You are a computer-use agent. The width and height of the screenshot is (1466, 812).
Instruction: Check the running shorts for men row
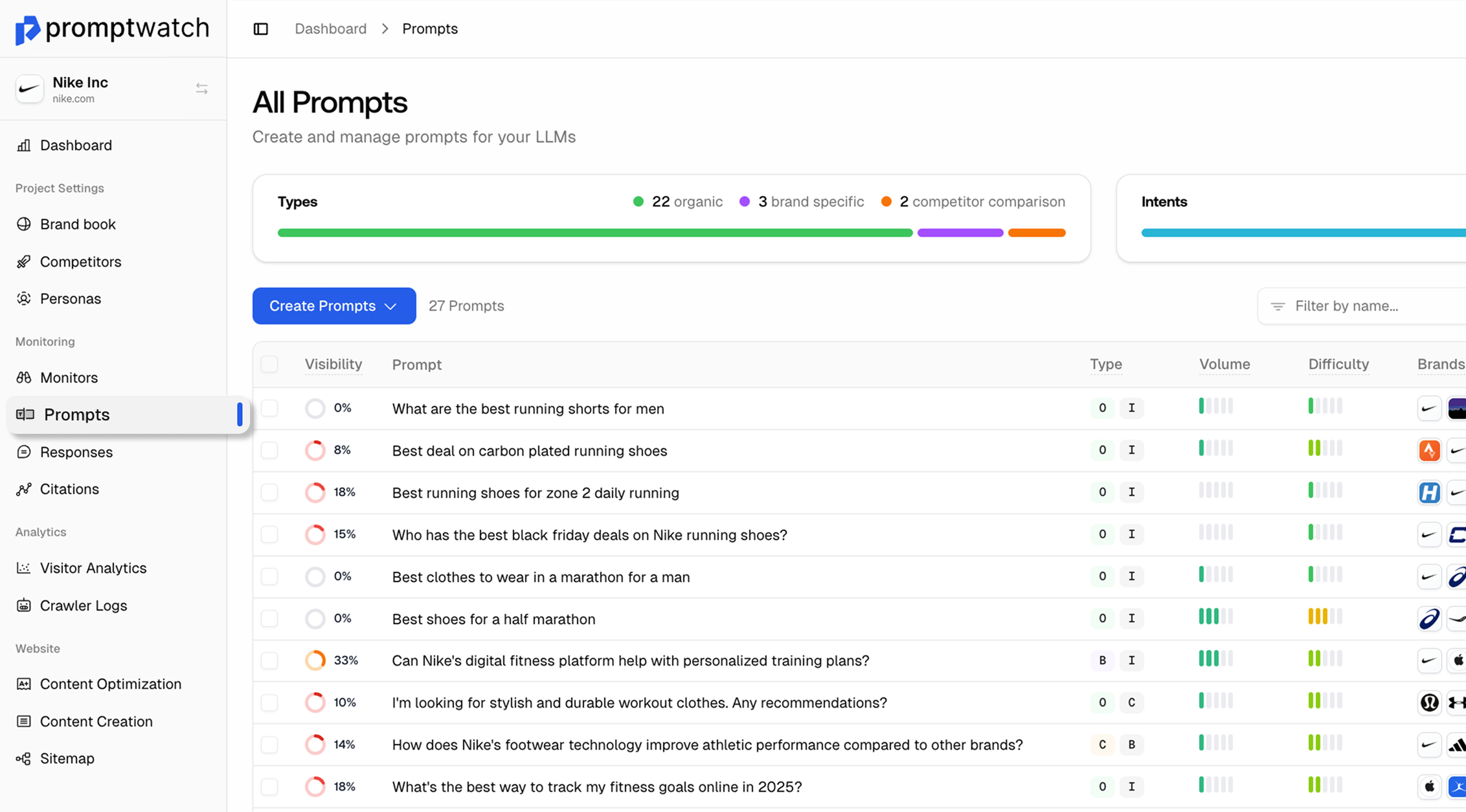269,409
